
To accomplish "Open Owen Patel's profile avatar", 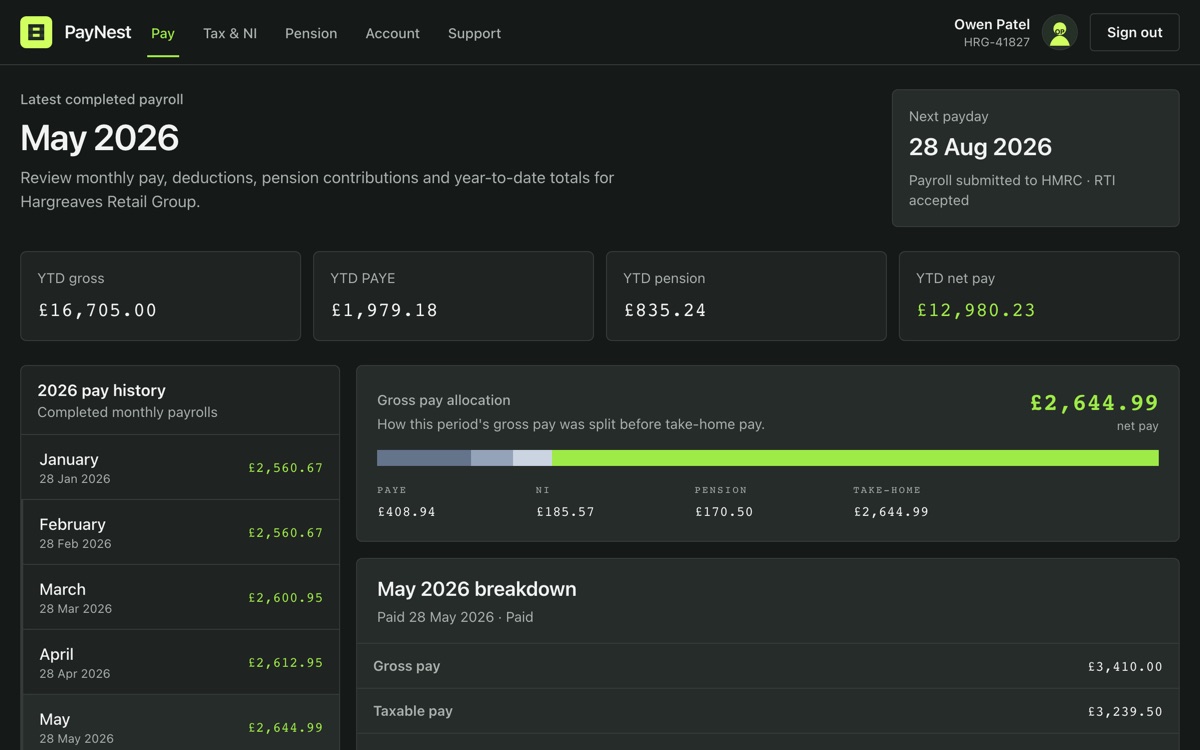I will click(x=1059, y=32).
